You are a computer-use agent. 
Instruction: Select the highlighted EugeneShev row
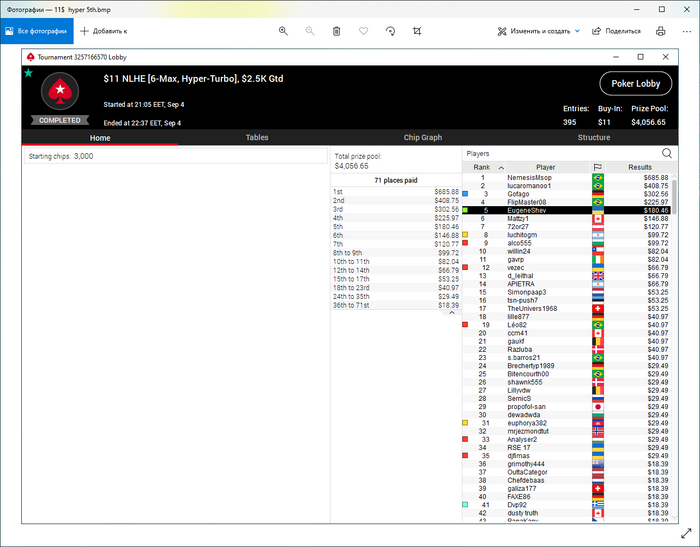pyautogui.click(x=566, y=210)
